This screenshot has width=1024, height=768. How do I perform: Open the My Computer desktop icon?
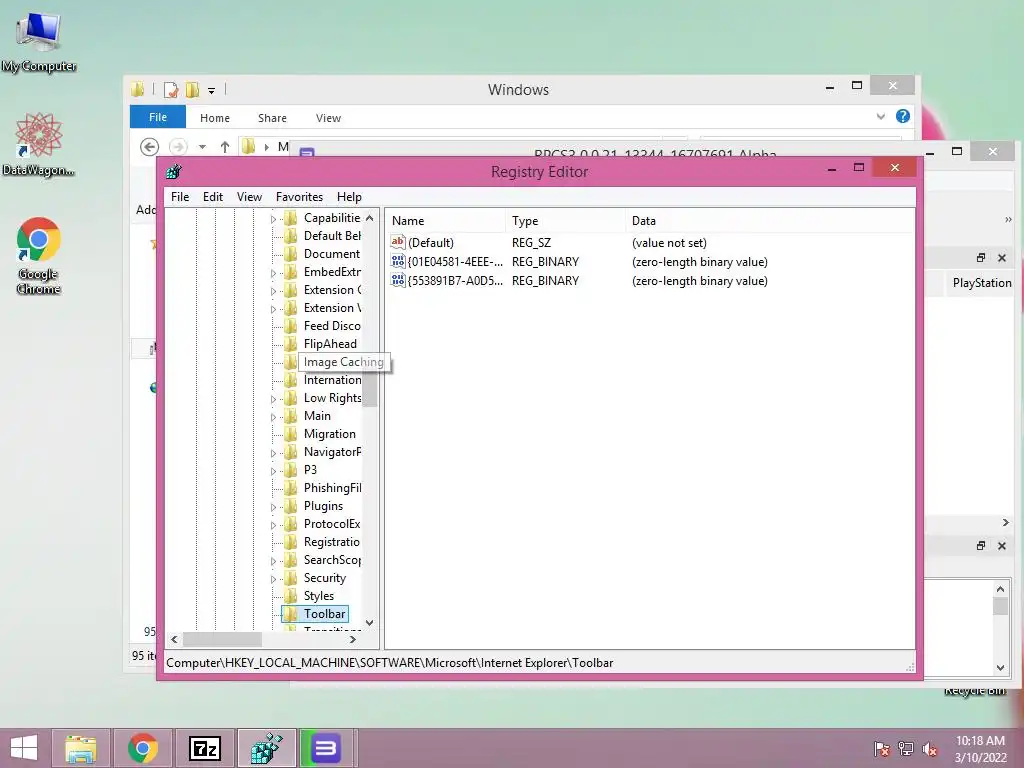(x=39, y=42)
